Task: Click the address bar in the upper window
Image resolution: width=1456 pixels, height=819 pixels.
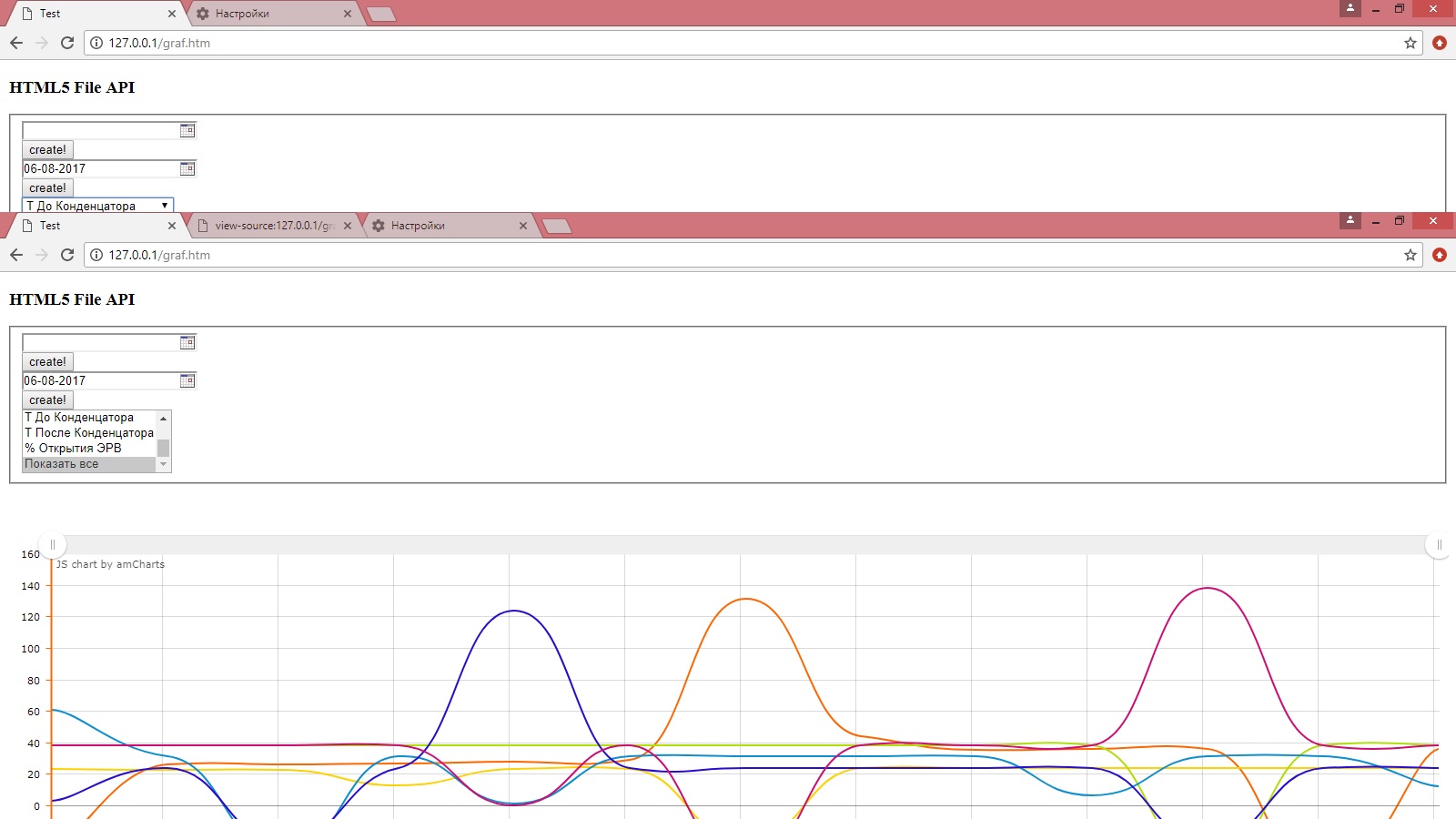Action: pyautogui.click(x=753, y=43)
